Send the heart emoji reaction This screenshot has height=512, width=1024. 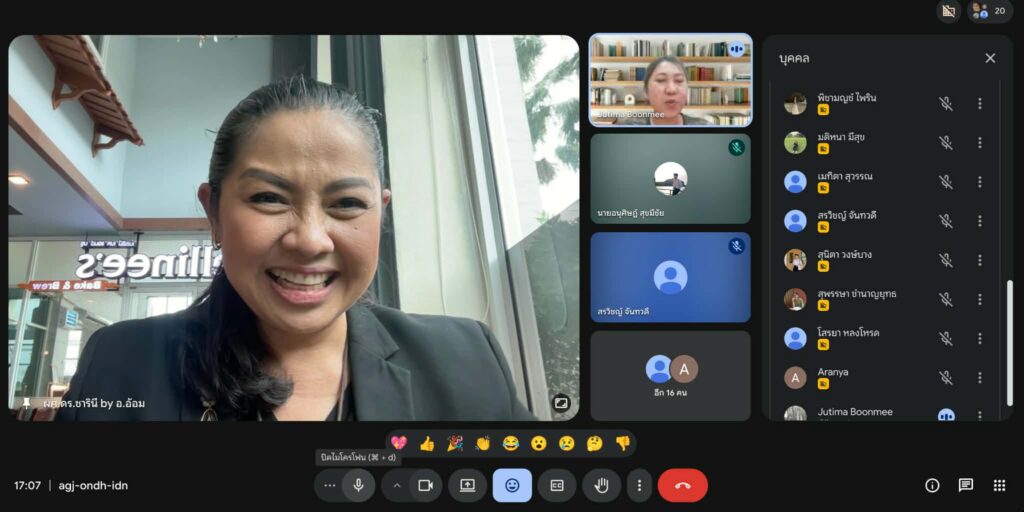tap(399, 443)
